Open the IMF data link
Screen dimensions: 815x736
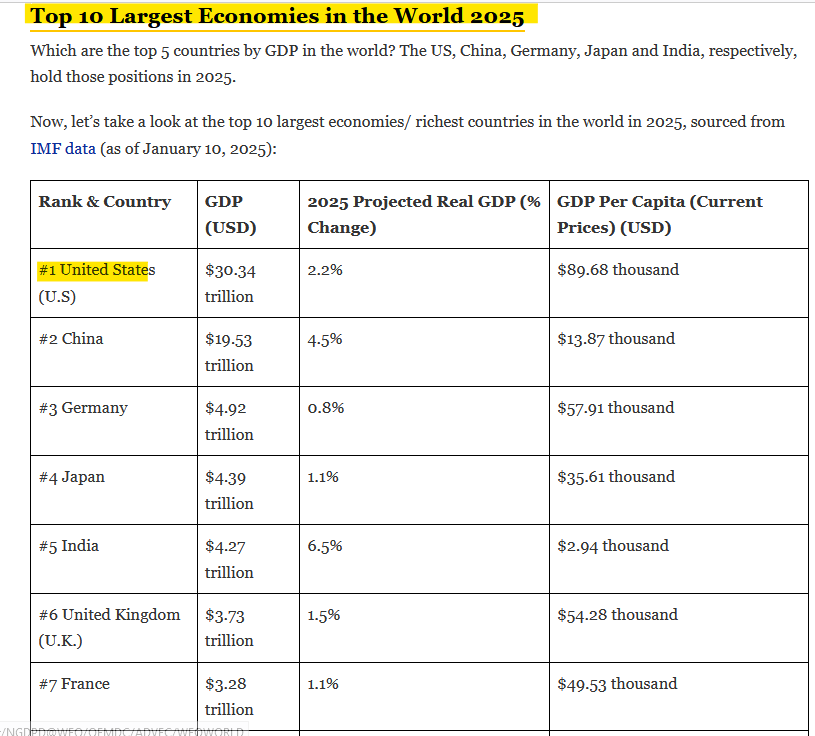(63, 149)
